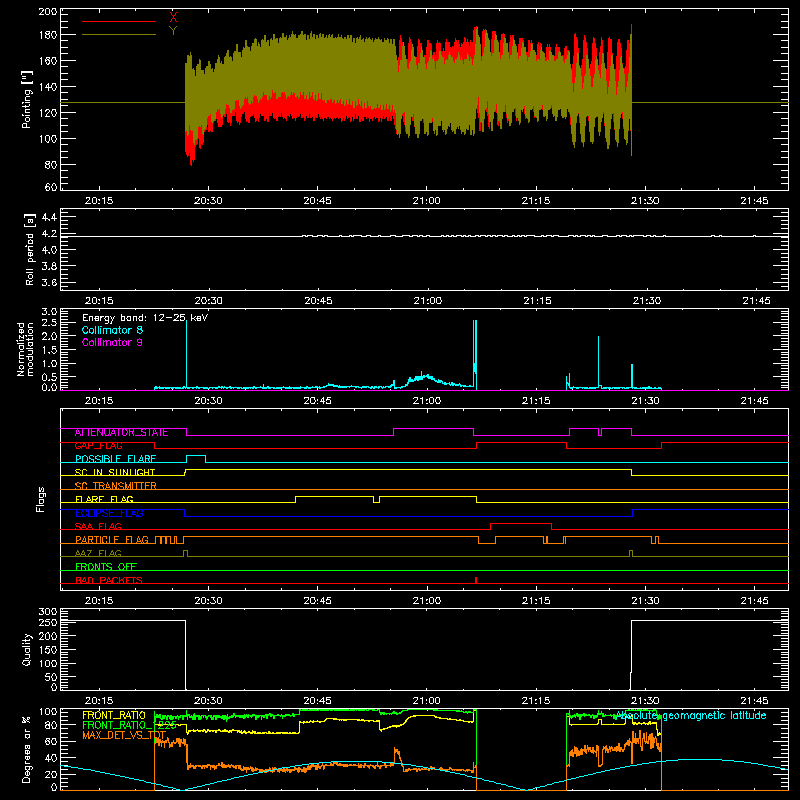Click the MAX_DET_VS_TOT legend label
This screenshot has height=800, width=800.
coord(124,735)
